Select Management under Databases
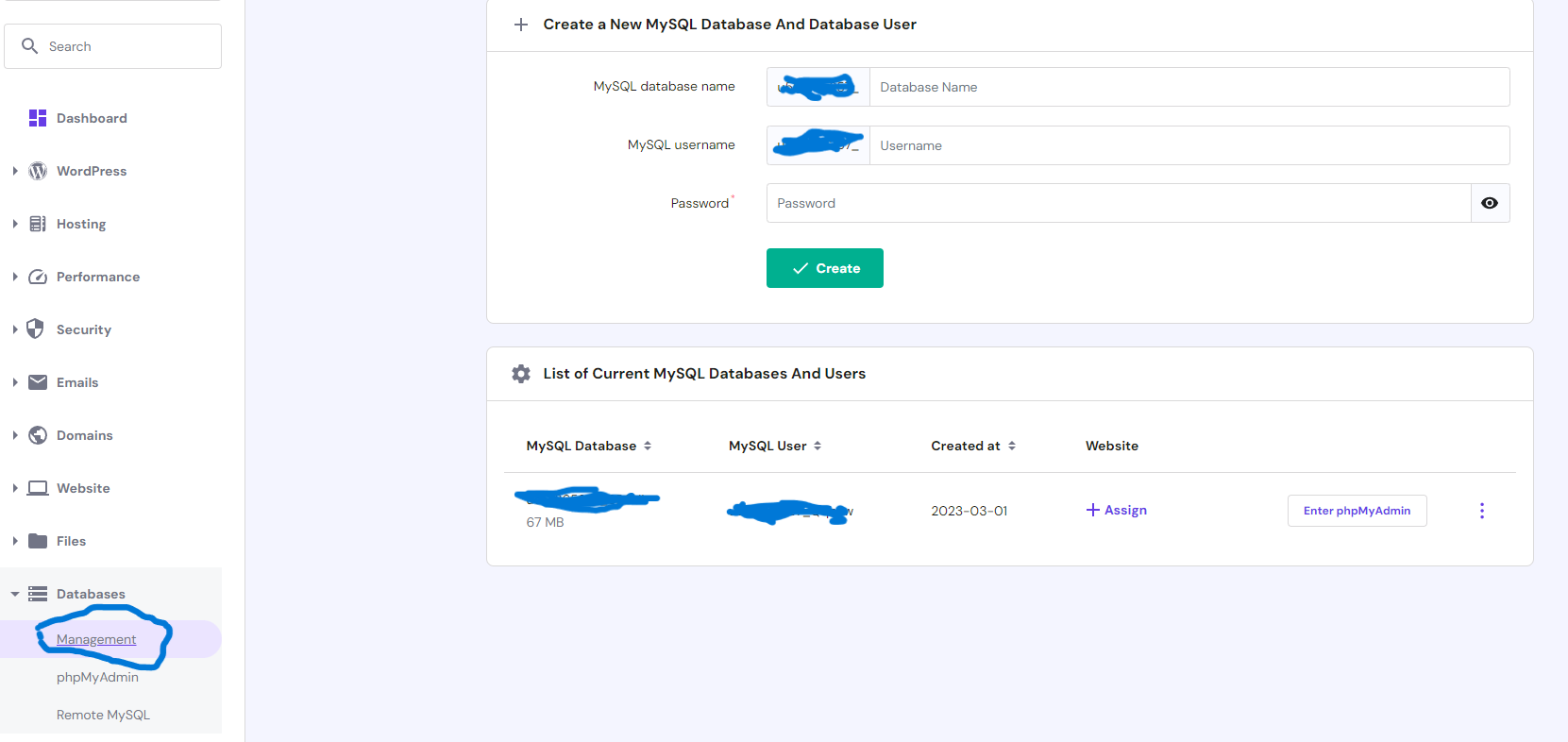Viewport: 1568px width, 742px height. pos(96,639)
